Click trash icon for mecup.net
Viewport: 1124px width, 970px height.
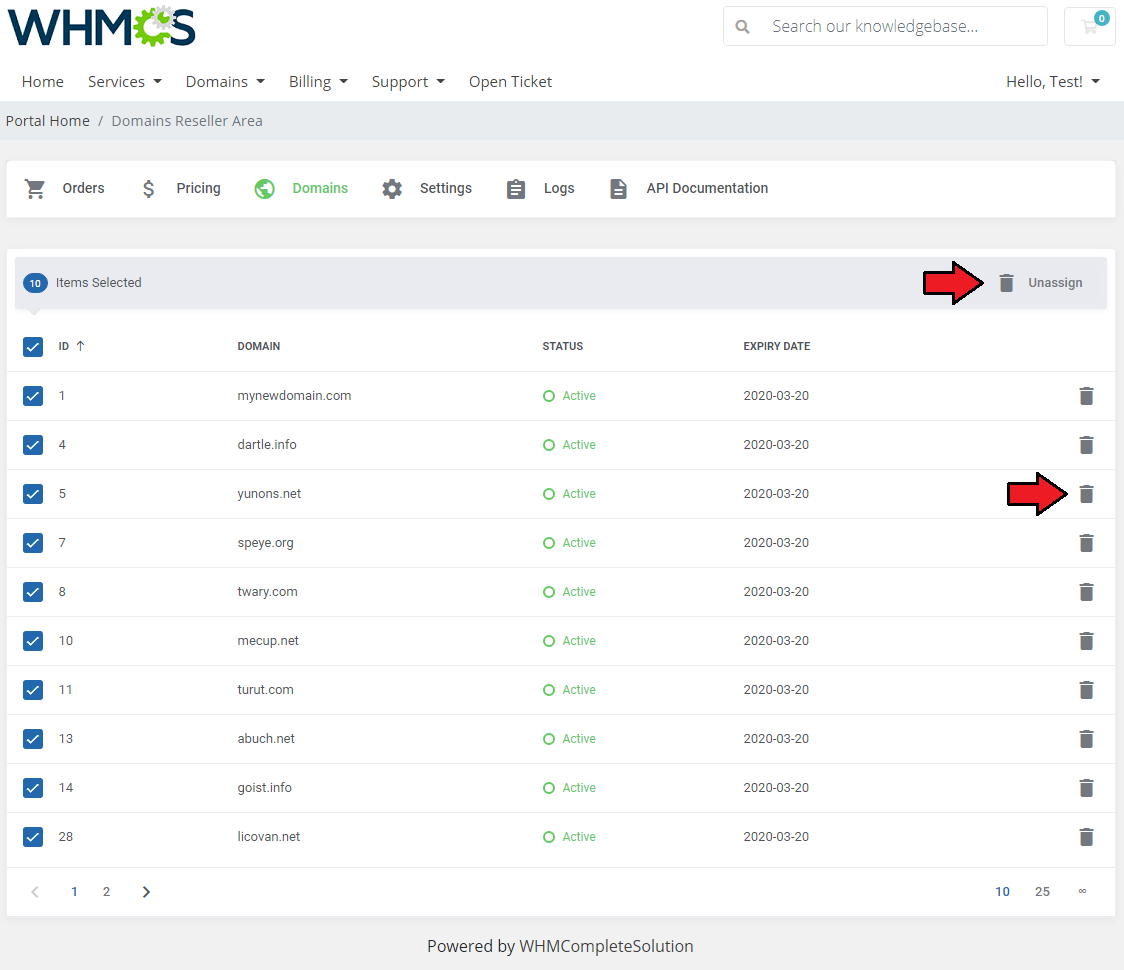tap(1087, 641)
